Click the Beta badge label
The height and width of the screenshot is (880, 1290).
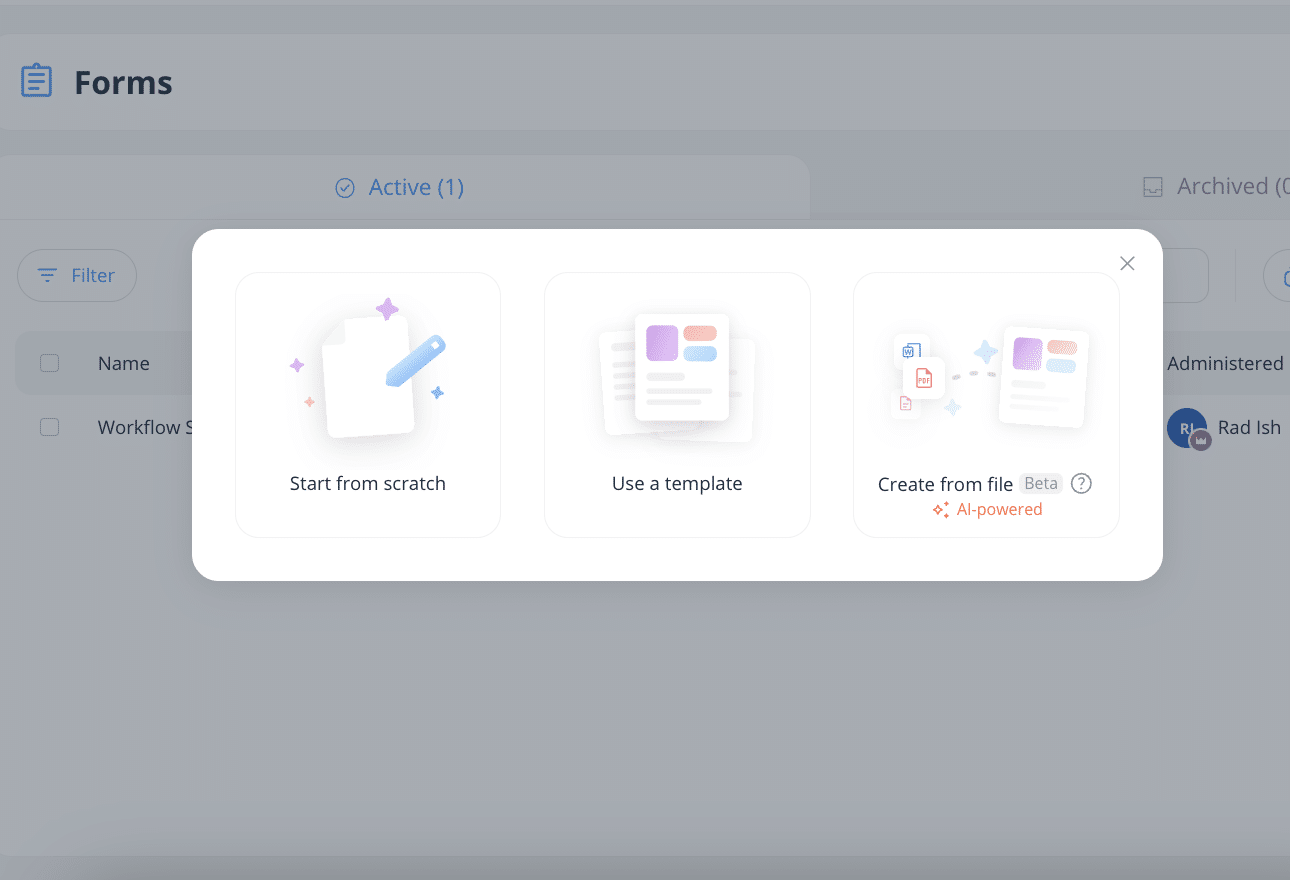pos(1041,483)
